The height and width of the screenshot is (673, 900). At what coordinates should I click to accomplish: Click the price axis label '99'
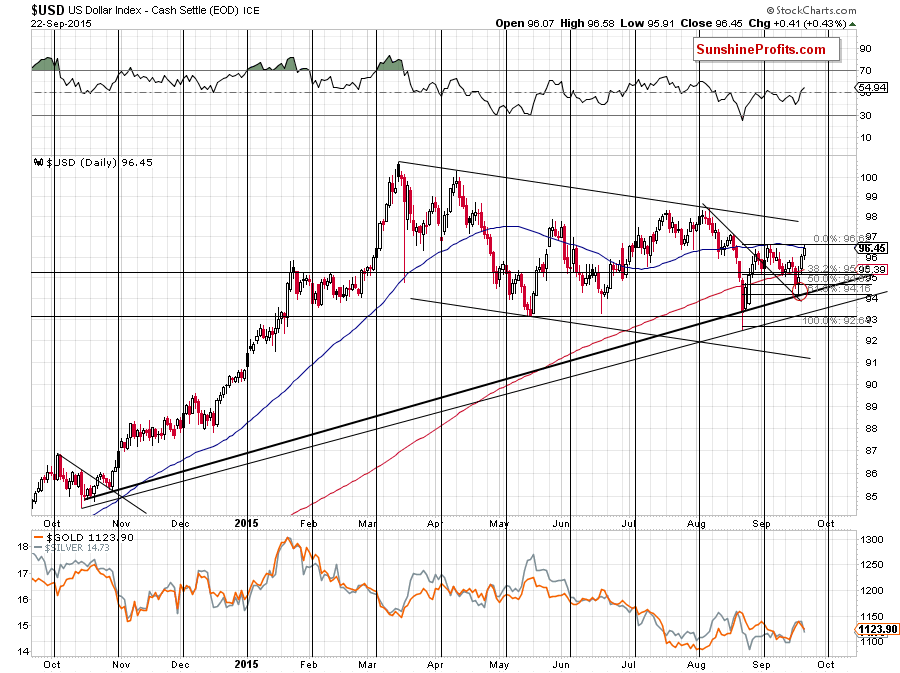(x=871, y=197)
